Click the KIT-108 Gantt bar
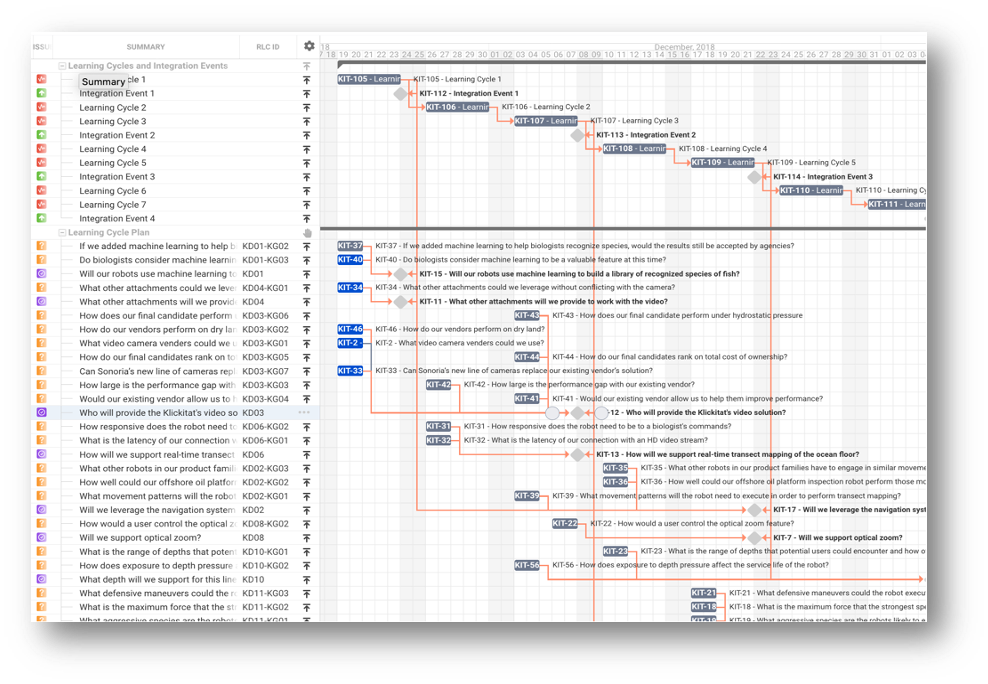The width and height of the screenshot is (988, 684). [634, 148]
